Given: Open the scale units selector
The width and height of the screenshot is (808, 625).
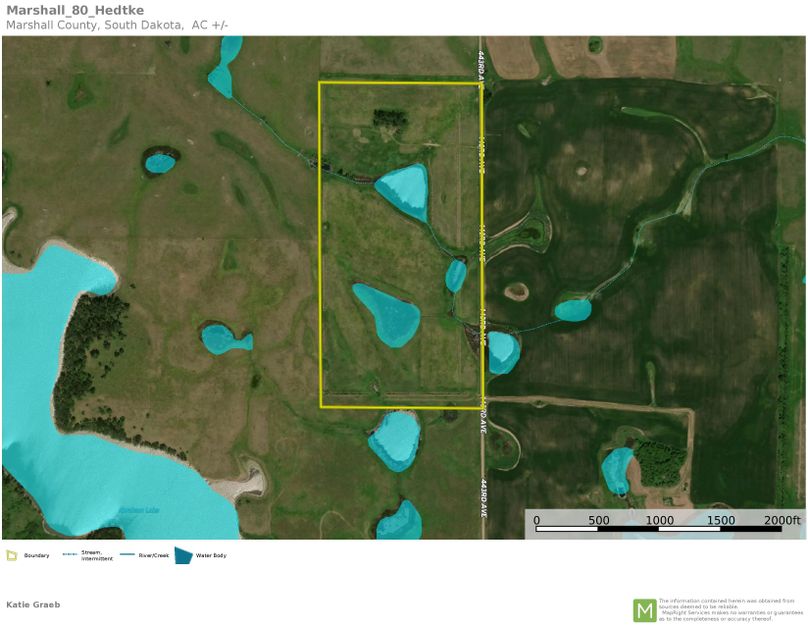Looking at the screenshot, I should click(x=780, y=520).
